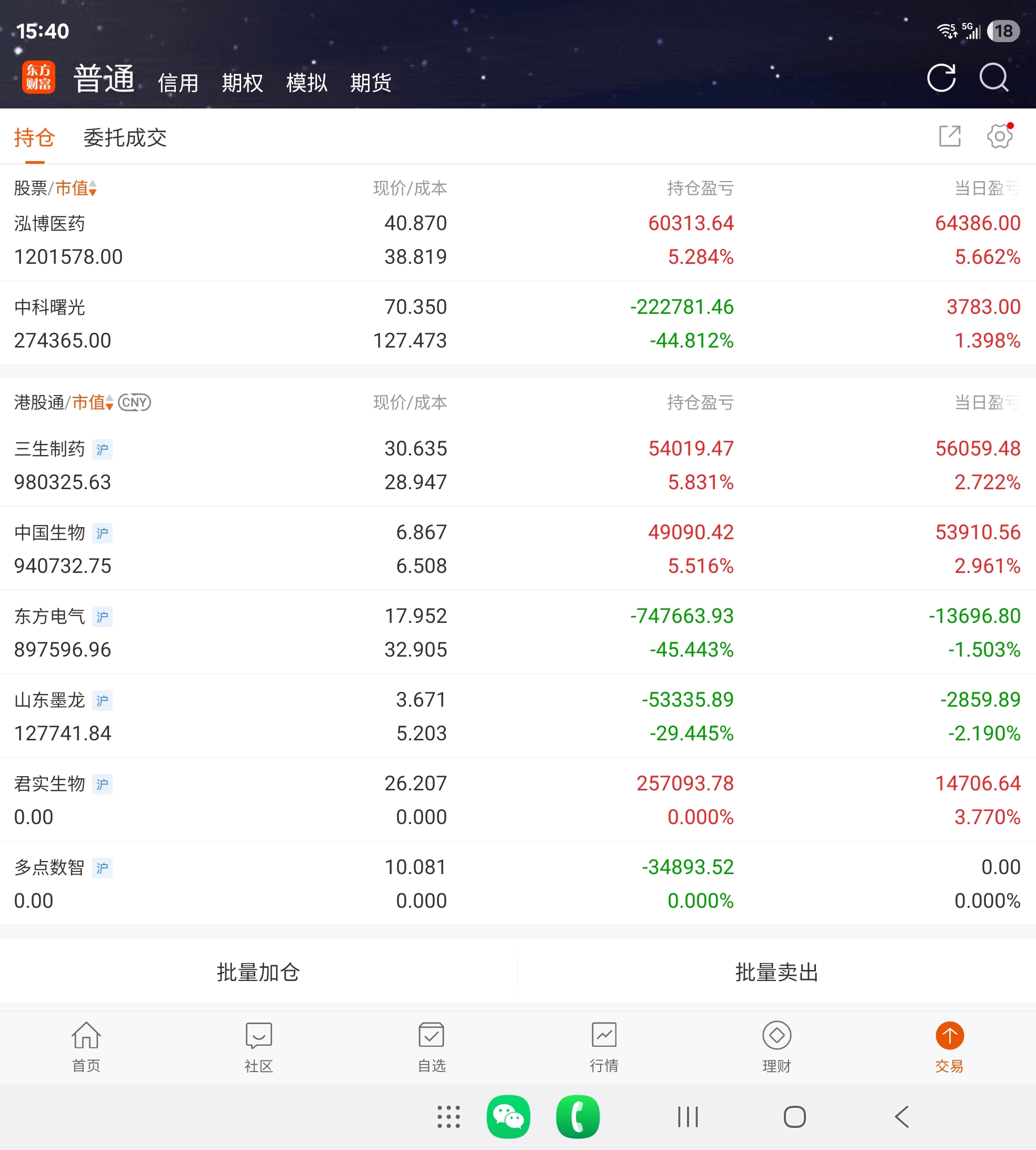Switch to the 模拟 tab
Viewport: 1036px width, 1150px height.
pyautogui.click(x=307, y=83)
